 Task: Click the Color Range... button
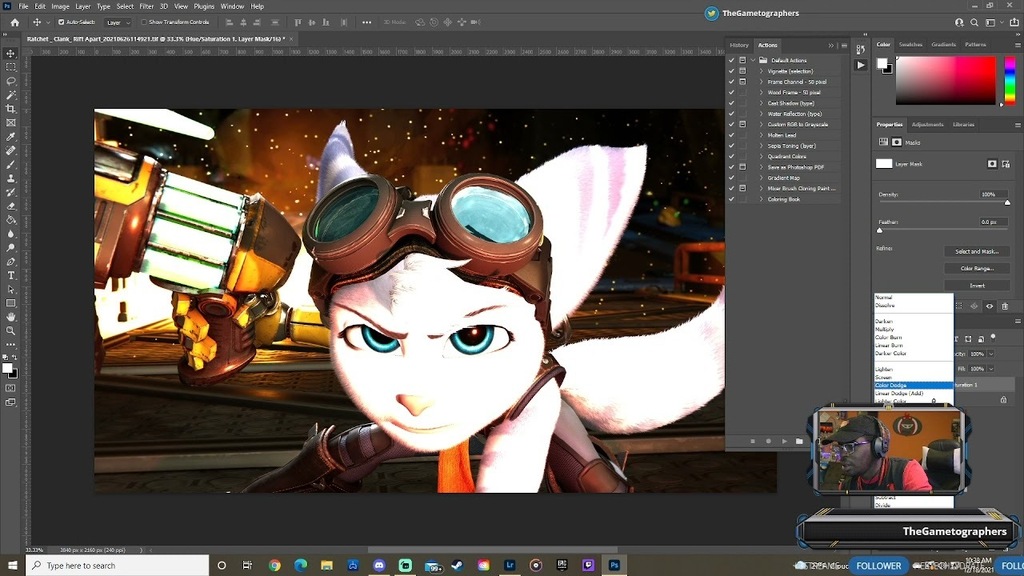tap(977, 268)
